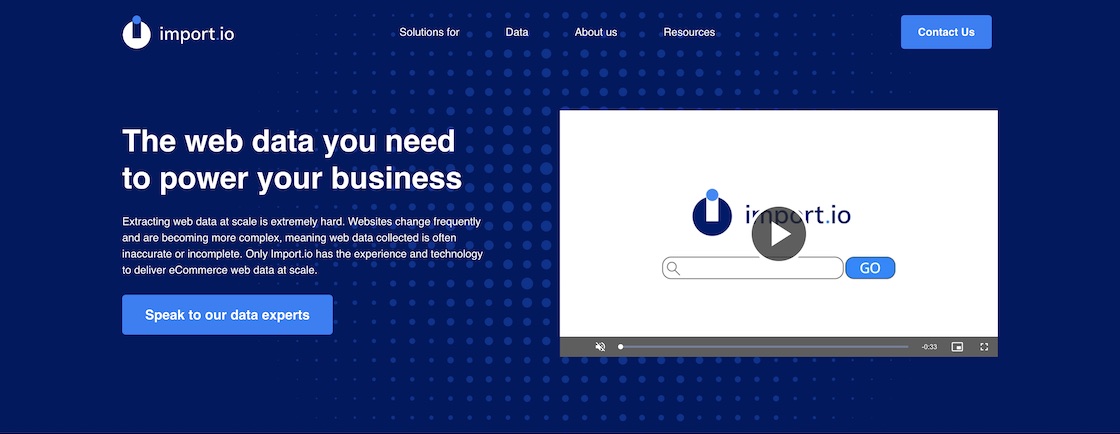Image resolution: width=1120 pixels, height=434 pixels.
Task: Click Speak to our data experts button
Action: point(227,315)
